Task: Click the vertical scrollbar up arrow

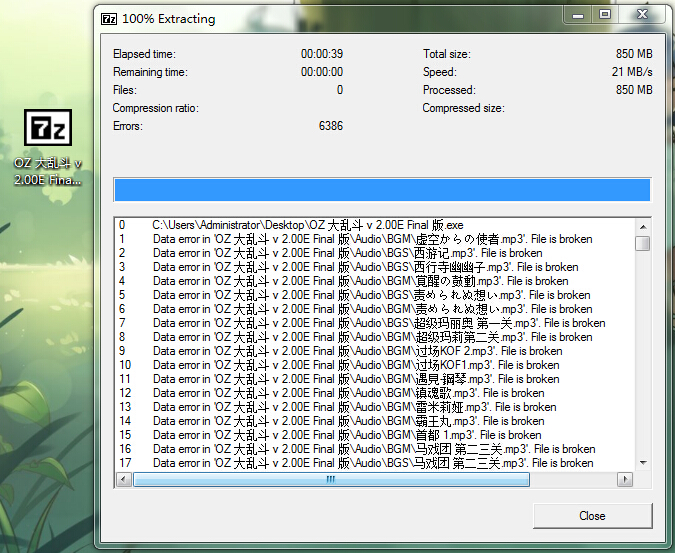Action: [643, 227]
